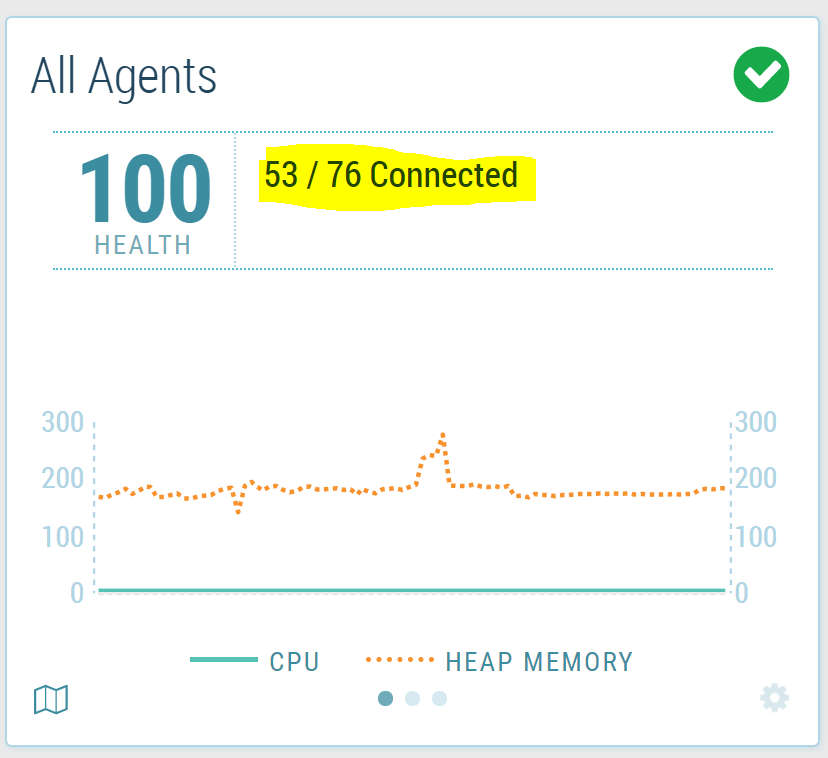This screenshot has width=828, height=758.
Task: Open widget settings gear icon
Action: click(x=774, y=697)
